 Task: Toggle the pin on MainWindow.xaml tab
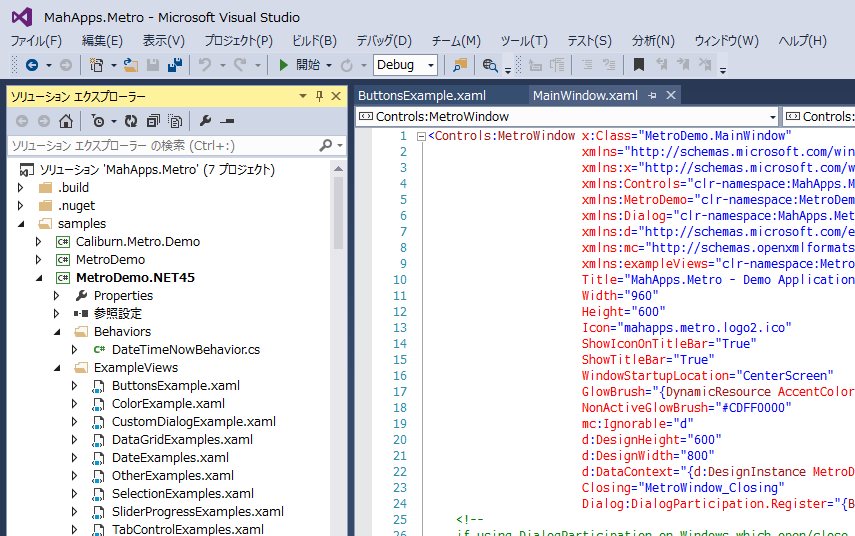point(652,95)
